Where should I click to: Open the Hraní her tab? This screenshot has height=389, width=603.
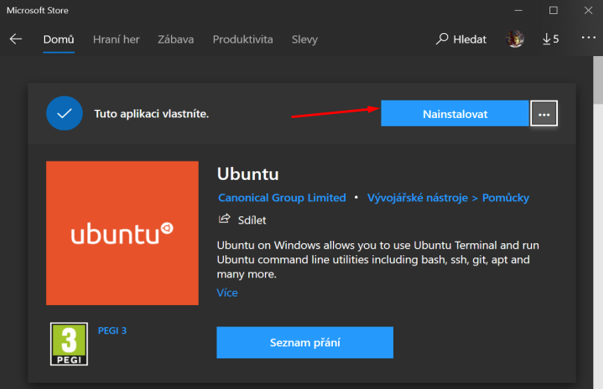click(x=116, y=39)
